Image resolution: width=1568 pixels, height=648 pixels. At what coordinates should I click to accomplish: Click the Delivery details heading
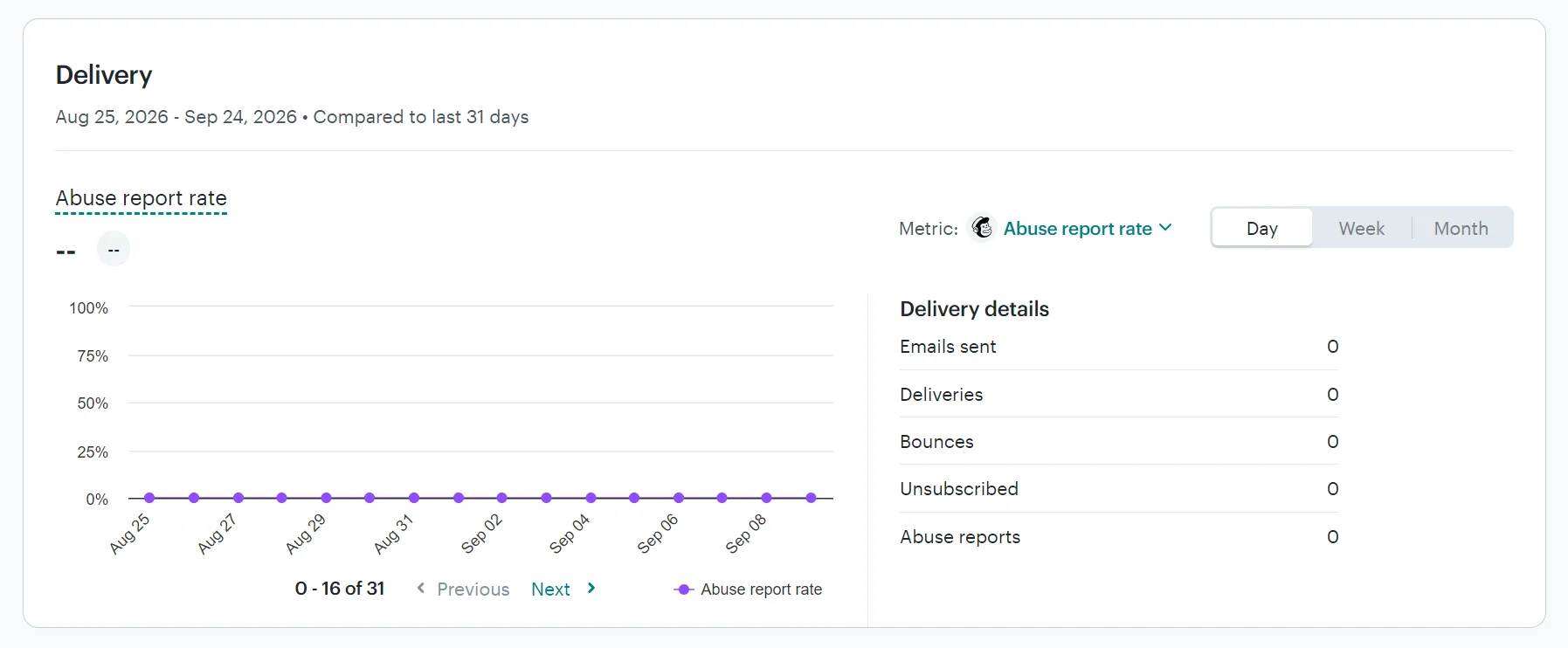click(x=974, y=309)
